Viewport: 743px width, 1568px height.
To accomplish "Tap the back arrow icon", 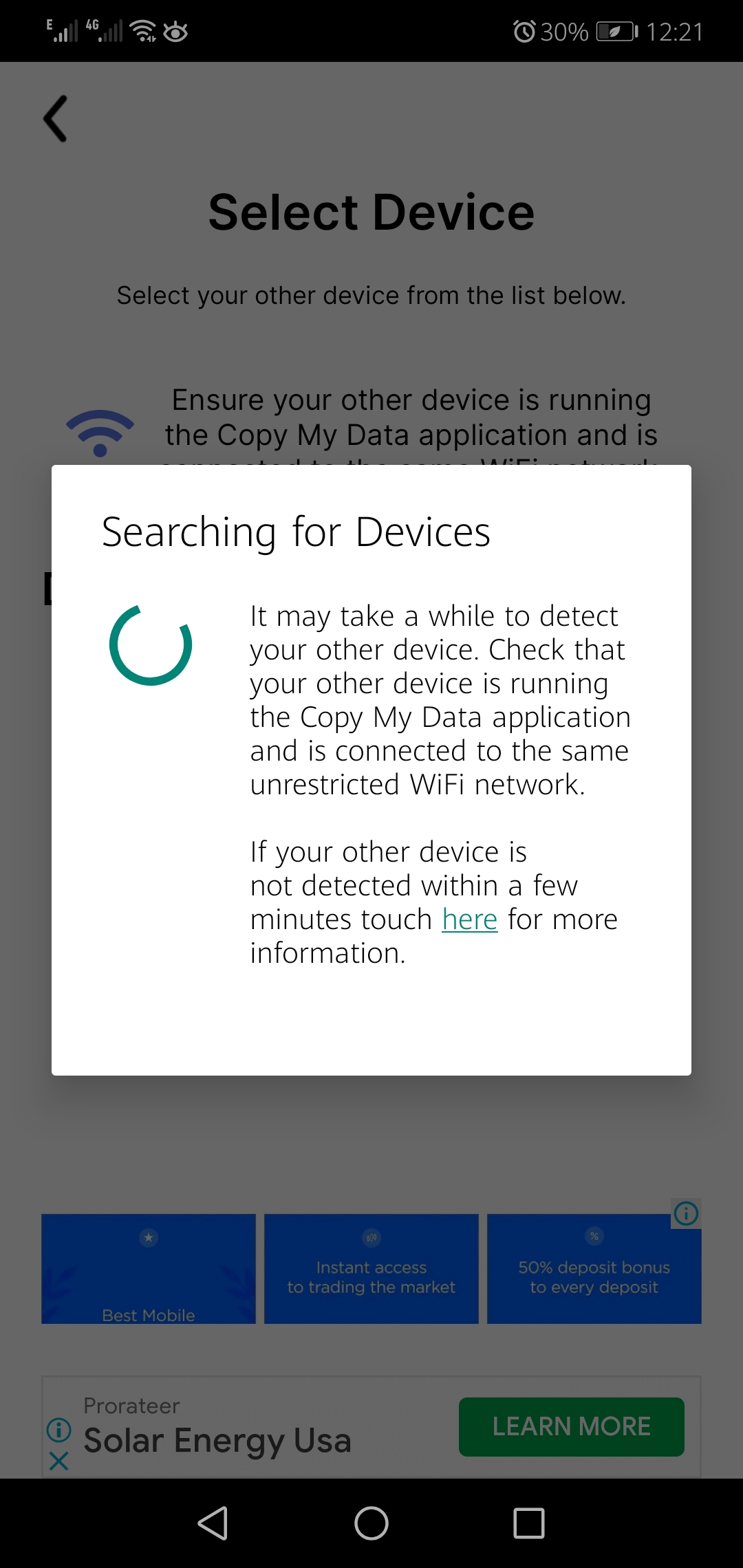I will pyautogui.click(x=56, y=118).
